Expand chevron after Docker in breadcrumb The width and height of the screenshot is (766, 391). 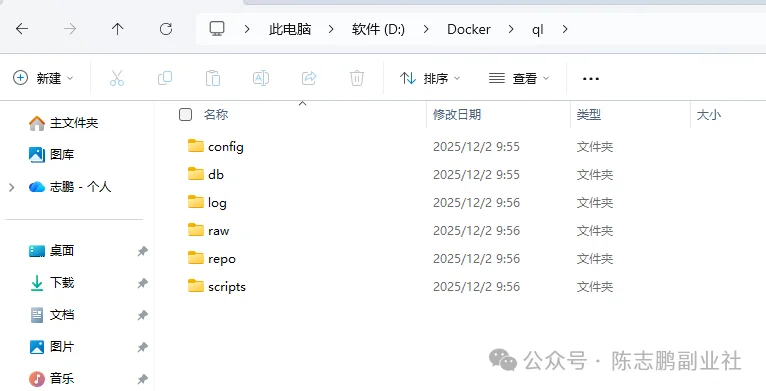[511, 29]
